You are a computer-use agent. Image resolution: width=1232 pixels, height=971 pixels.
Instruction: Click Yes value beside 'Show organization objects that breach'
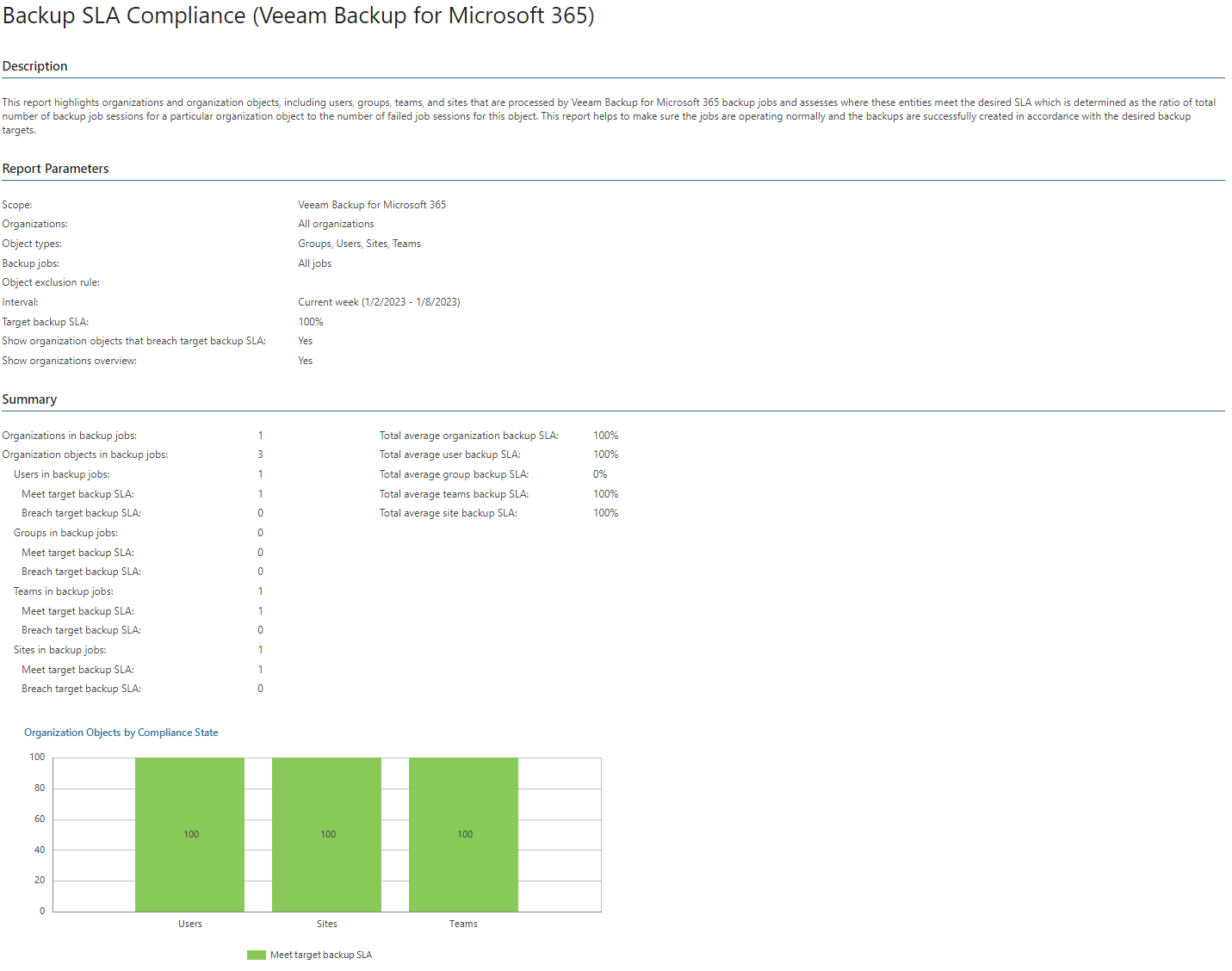[305, 341]
